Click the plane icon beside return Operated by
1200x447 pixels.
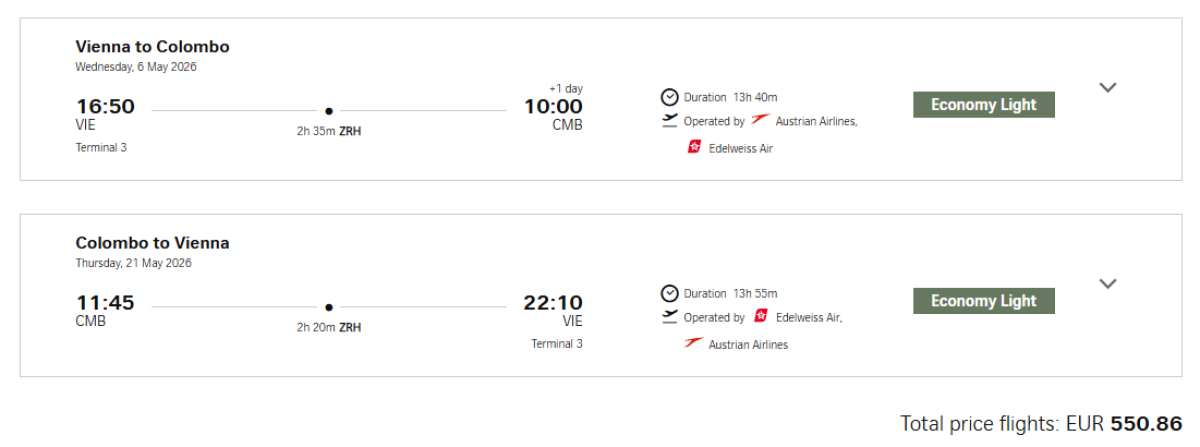(669, 317)
